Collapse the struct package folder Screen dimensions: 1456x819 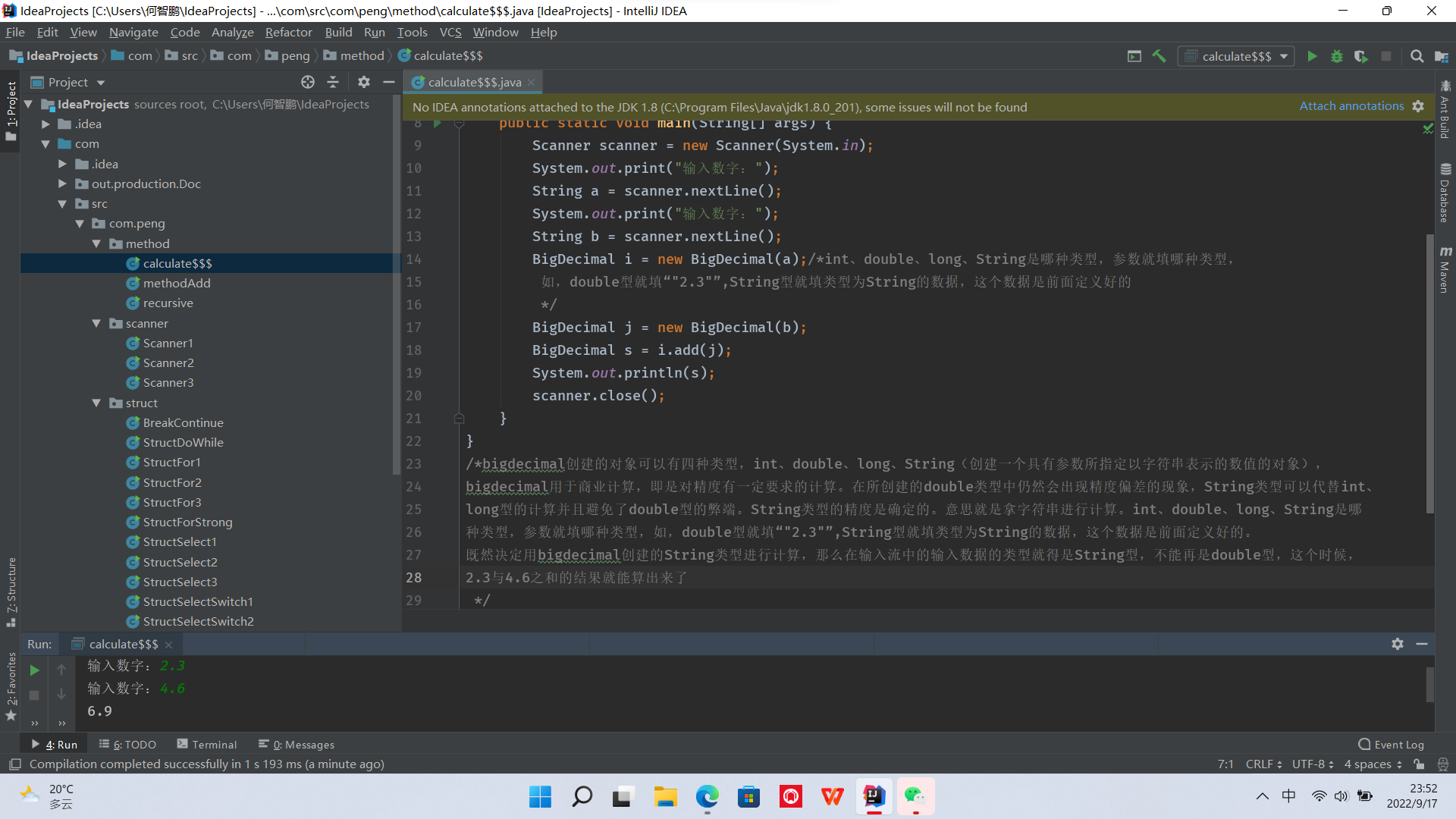pyautogui.click(x=96, y=403)
